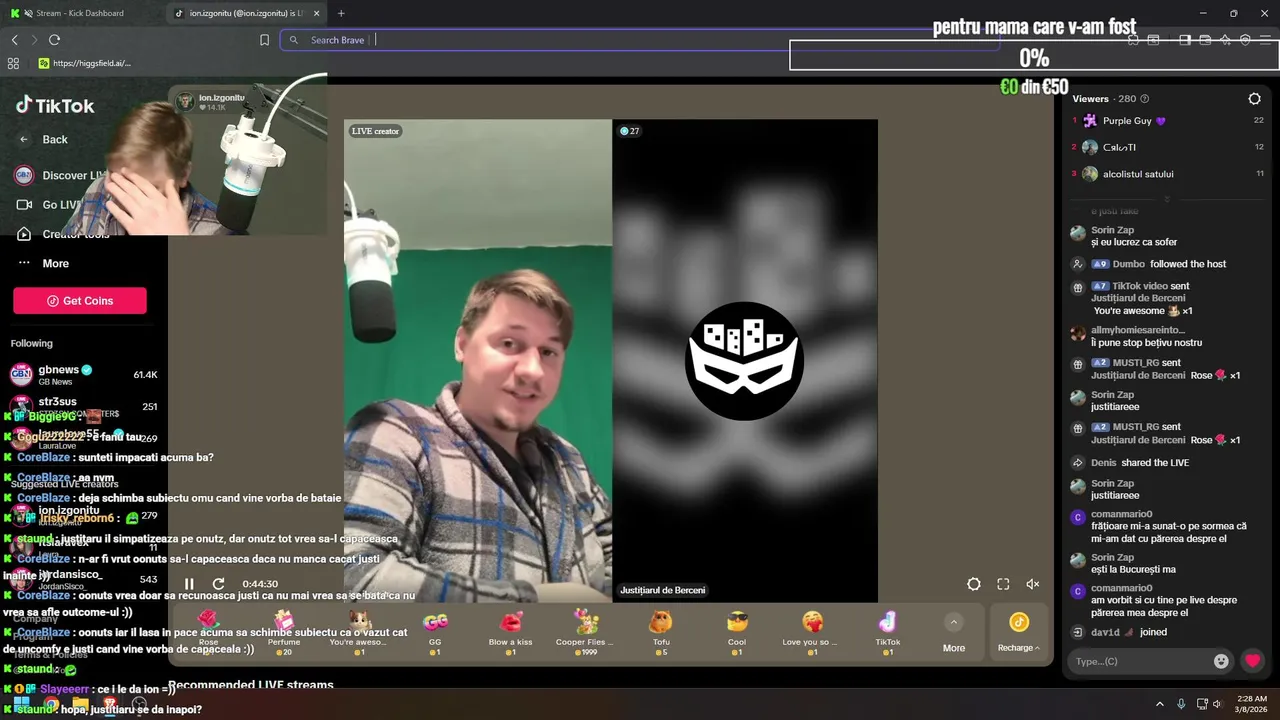Send the TikTok gift

click(x=888, y=631)
